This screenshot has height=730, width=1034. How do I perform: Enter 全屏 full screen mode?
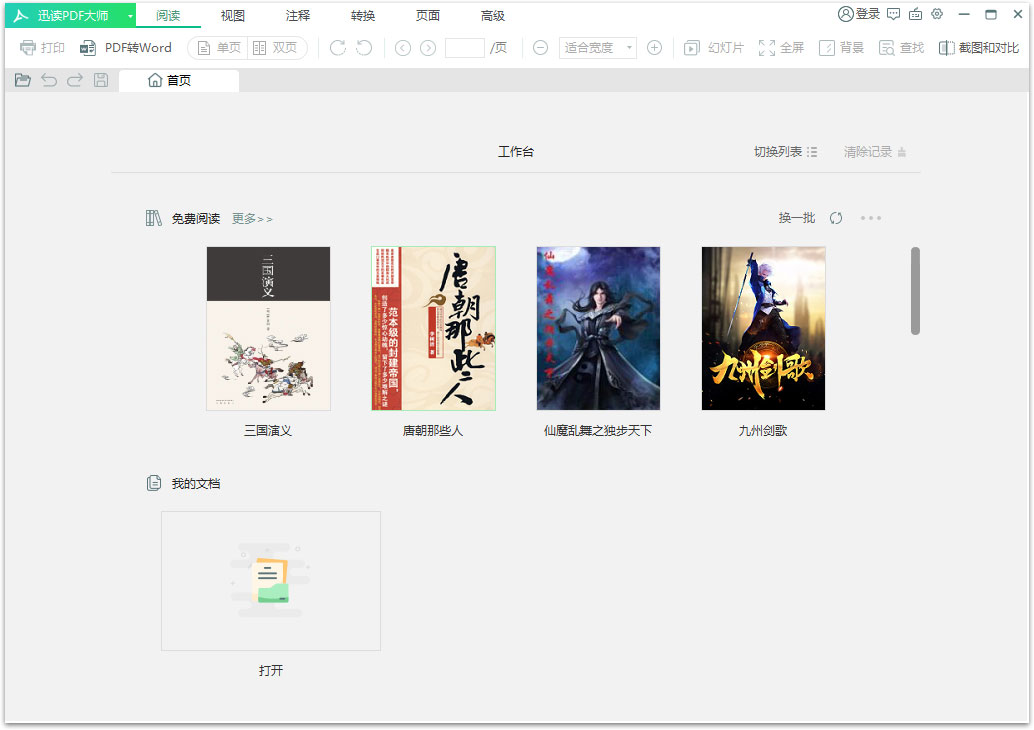pyautogui.click(x=781, y=47)
